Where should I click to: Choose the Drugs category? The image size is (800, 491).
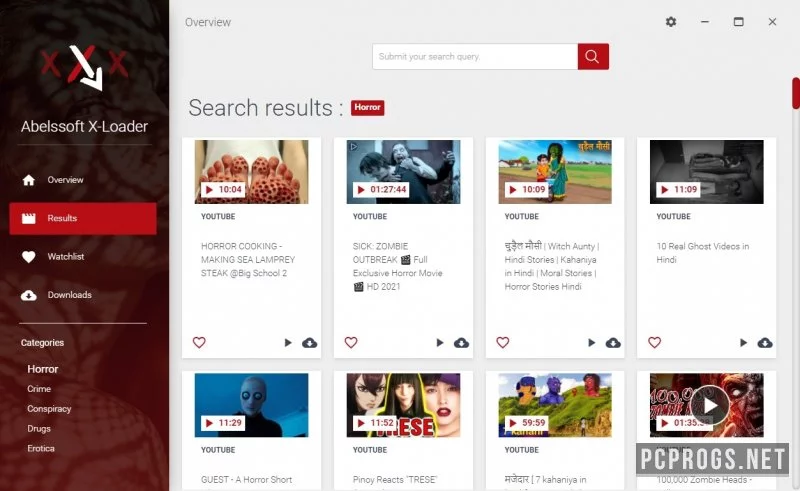pos(39,429)
